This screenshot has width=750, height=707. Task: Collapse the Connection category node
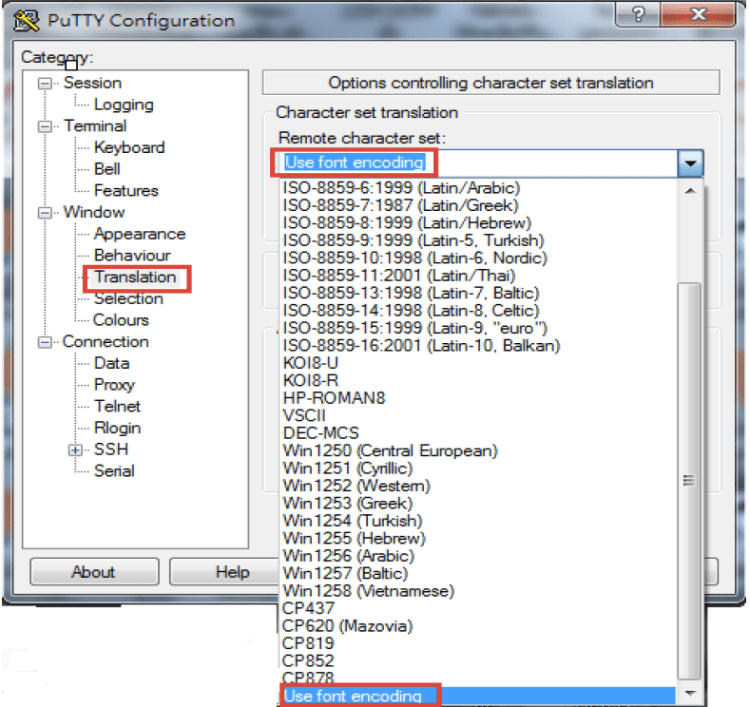tap(45, 342)
